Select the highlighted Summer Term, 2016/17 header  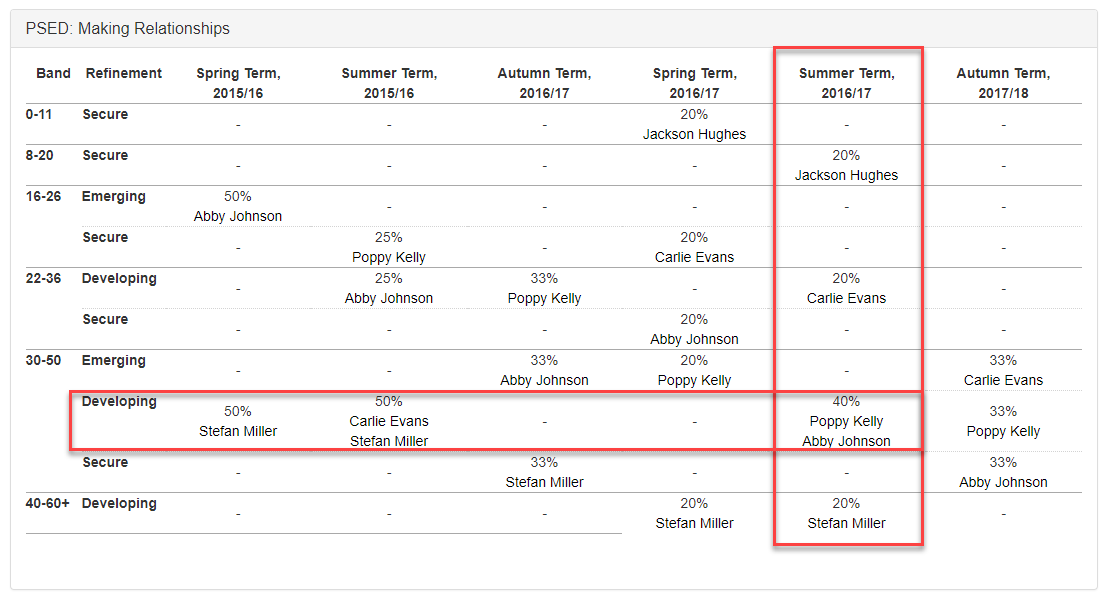(x=846, y=83)
